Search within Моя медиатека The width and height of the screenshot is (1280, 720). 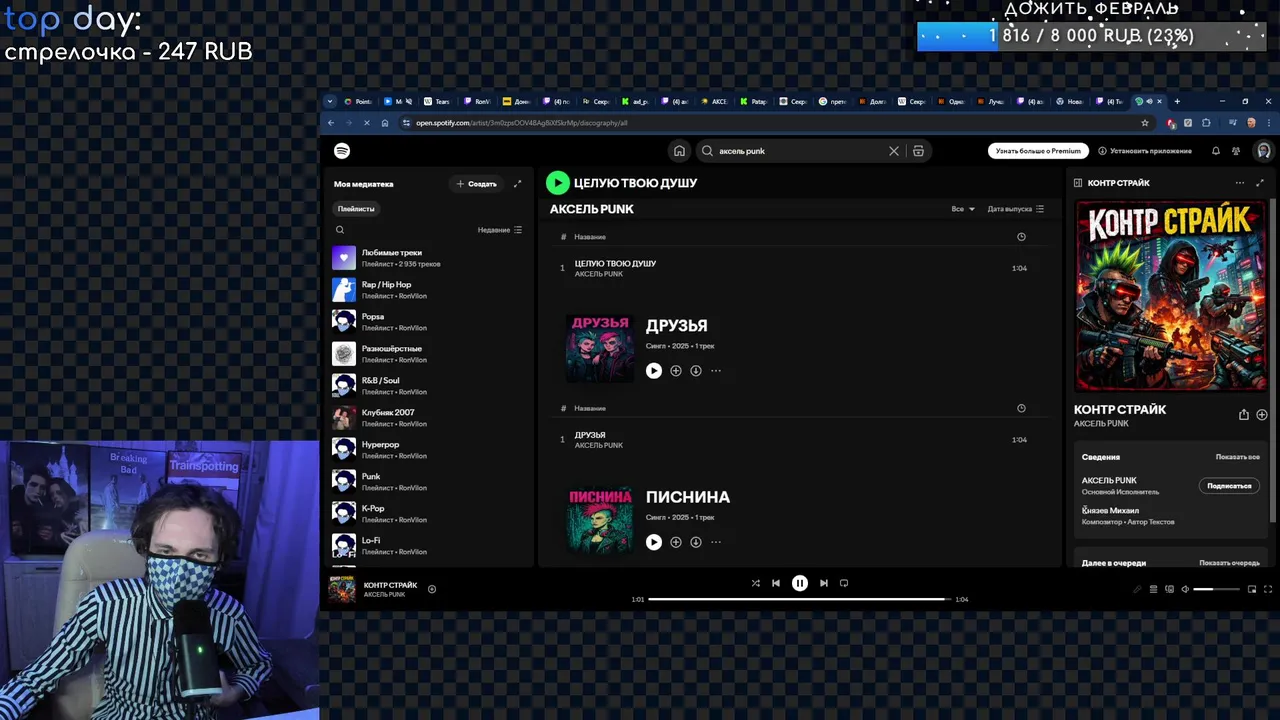click(x=340, y=230)
